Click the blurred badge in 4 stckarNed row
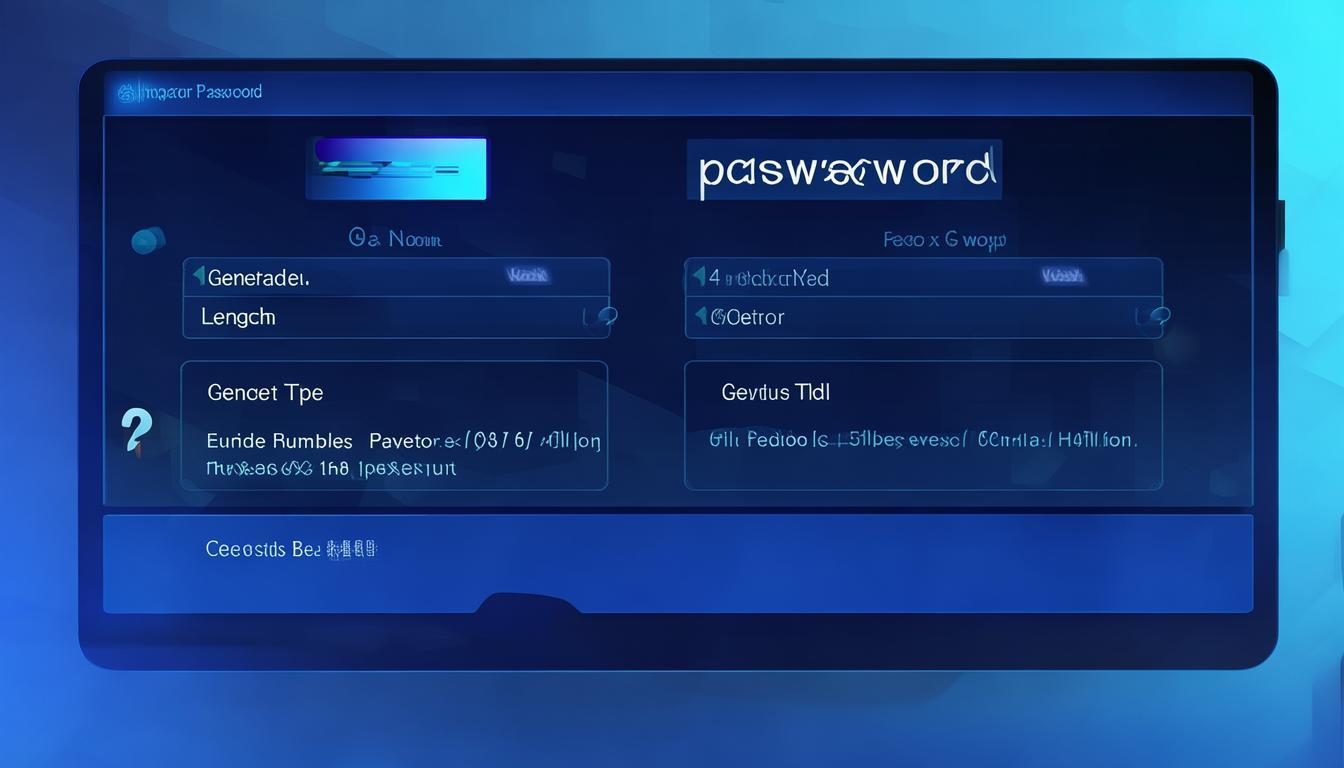This screenshot has width=1344, height=768. [x=1062, y=276]
